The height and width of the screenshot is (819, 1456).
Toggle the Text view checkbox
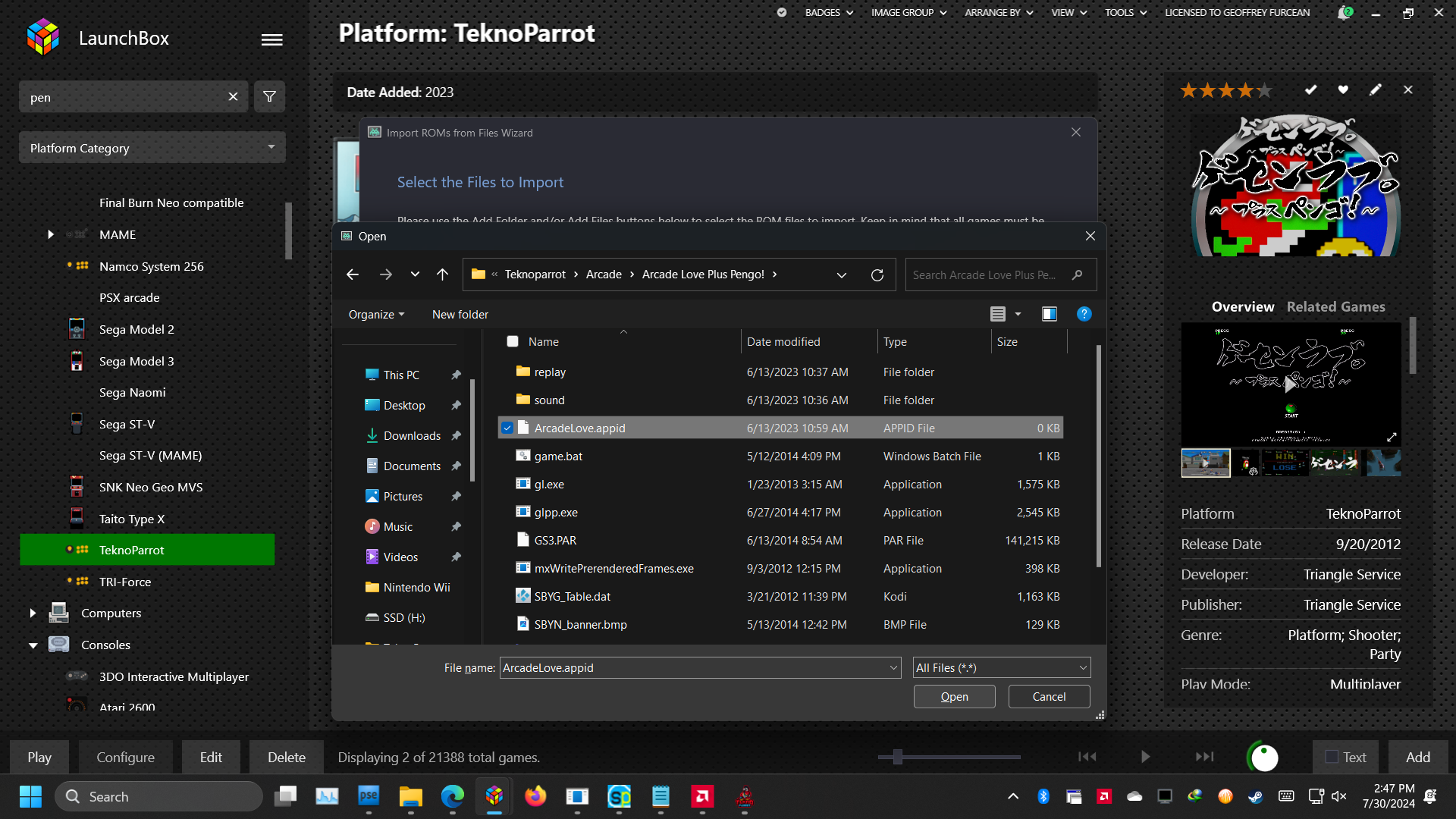point(1332,757)
